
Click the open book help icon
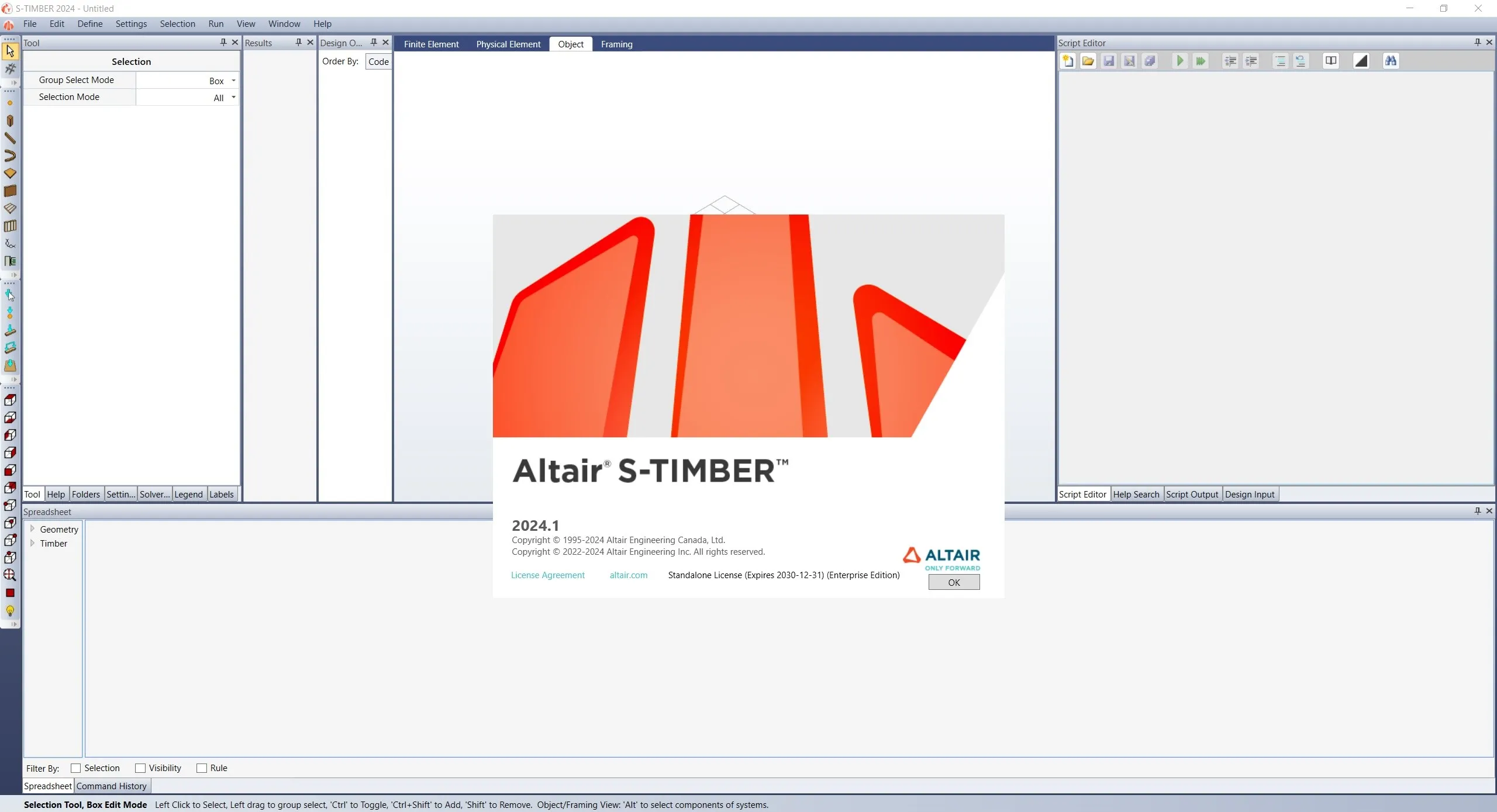[1331, 61]
